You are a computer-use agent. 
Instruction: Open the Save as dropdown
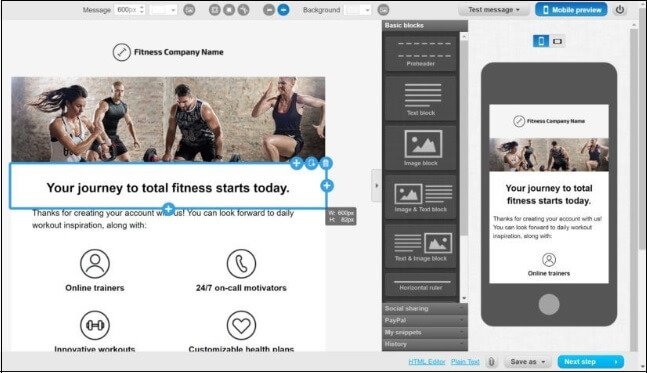tap(527, 362)
